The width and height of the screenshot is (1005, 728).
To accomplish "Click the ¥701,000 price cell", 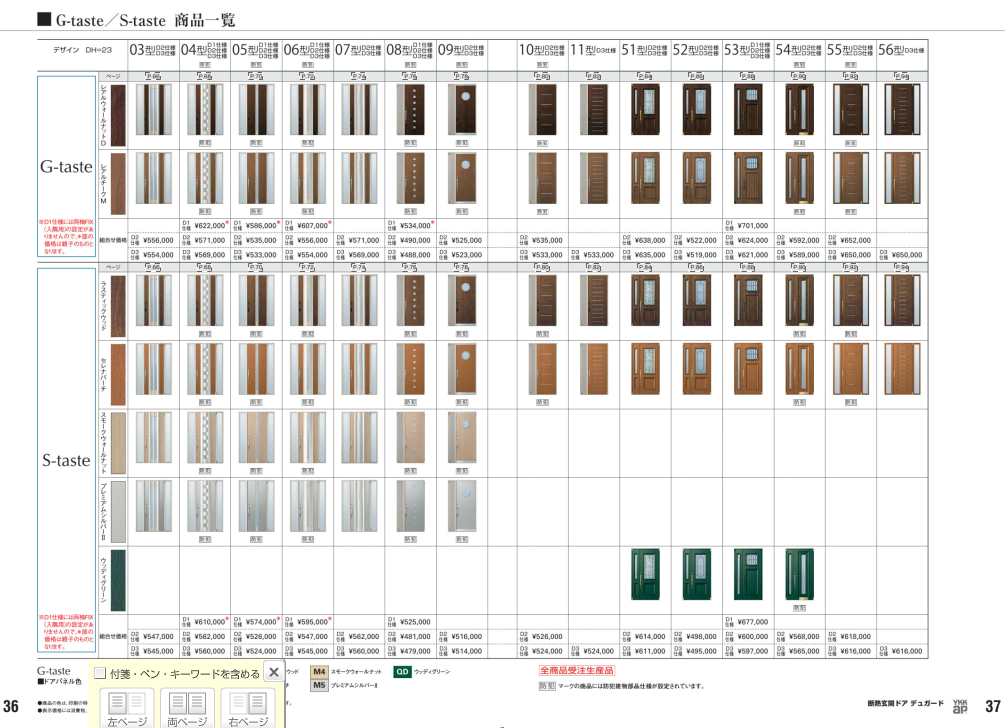I will 752,226.
